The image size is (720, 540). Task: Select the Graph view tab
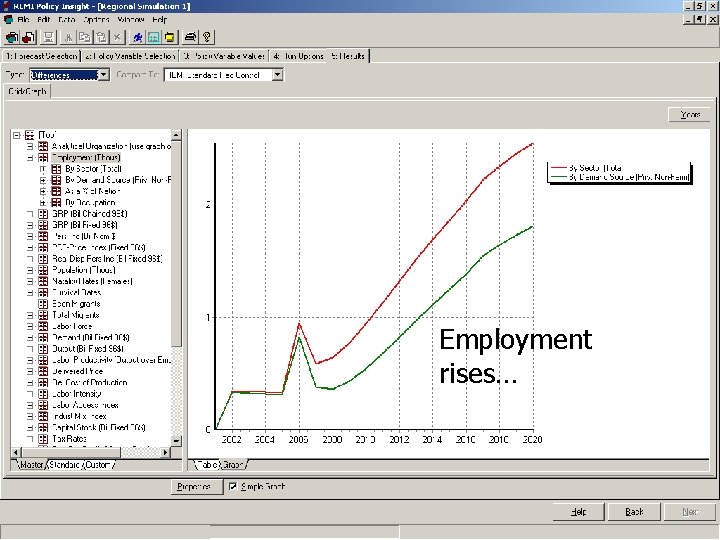[x=233, y=465]
